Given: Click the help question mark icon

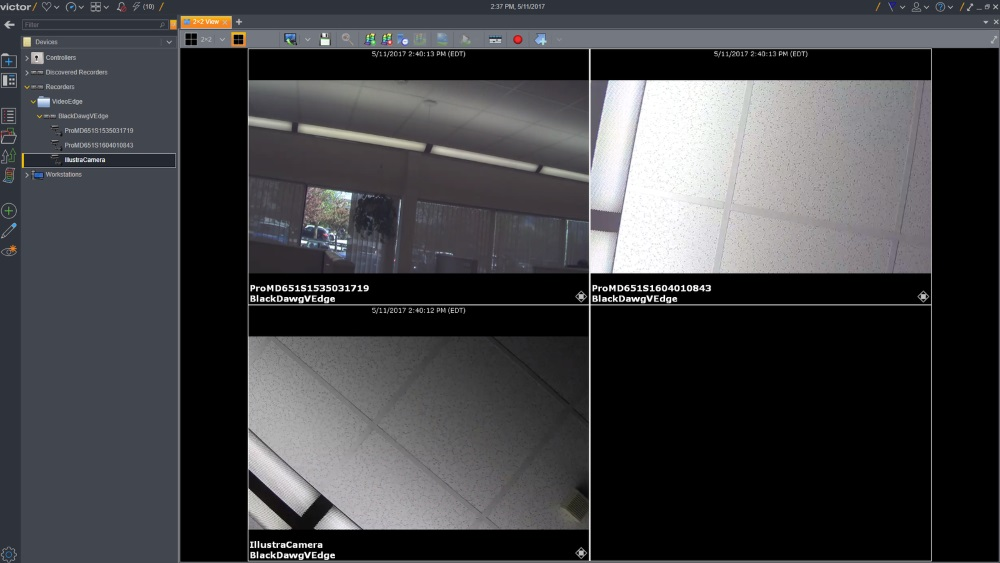Looking at the screenshot, I should 939,7.
